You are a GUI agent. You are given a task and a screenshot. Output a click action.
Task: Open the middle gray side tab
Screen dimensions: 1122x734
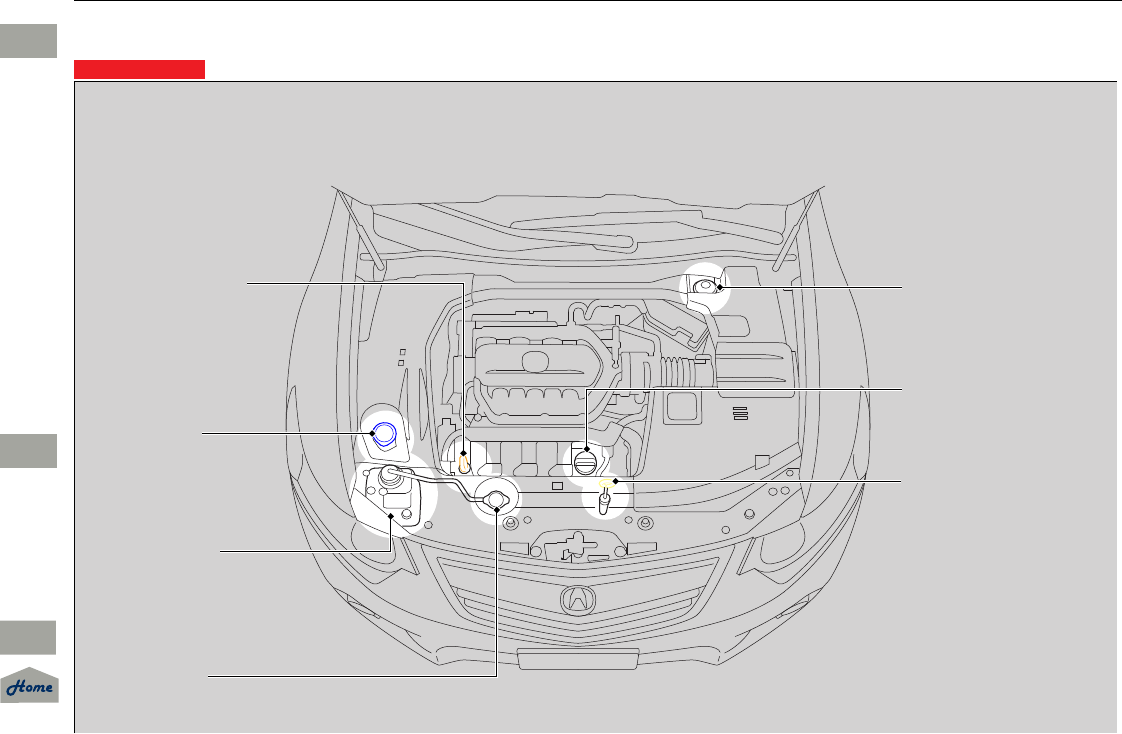tap(29, 451)
